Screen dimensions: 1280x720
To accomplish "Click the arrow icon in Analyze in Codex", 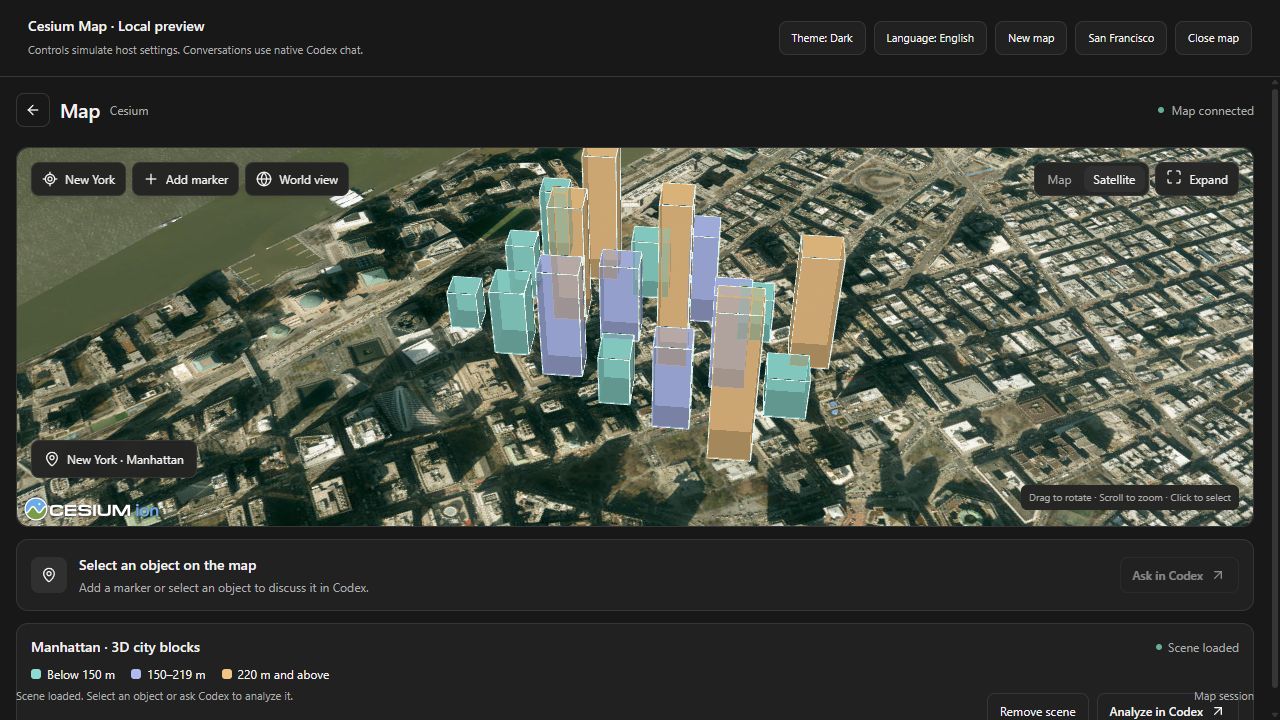I will click(x=1217, y=711).
